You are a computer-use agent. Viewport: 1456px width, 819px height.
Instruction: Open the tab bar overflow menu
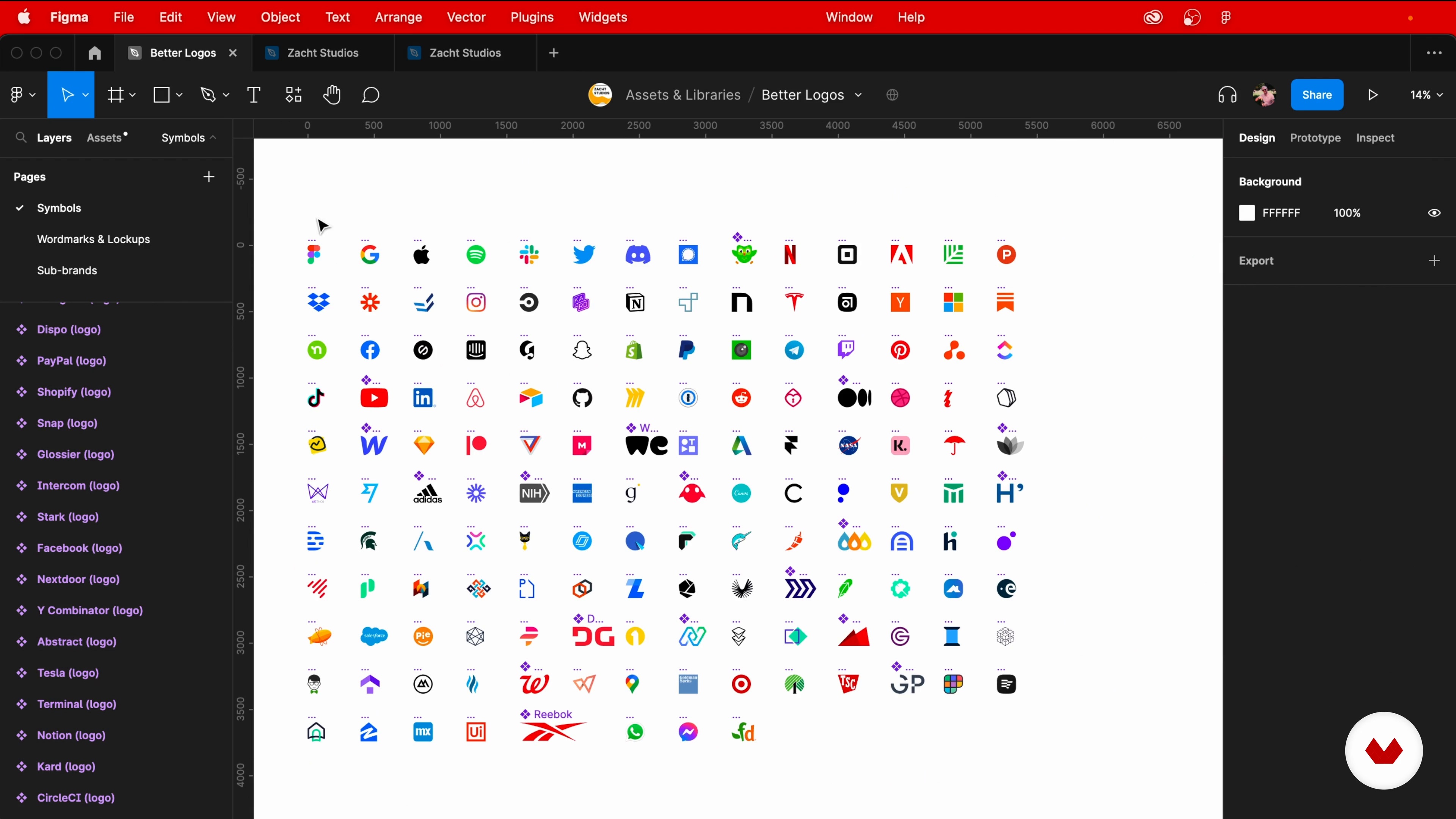[1434, 53]
